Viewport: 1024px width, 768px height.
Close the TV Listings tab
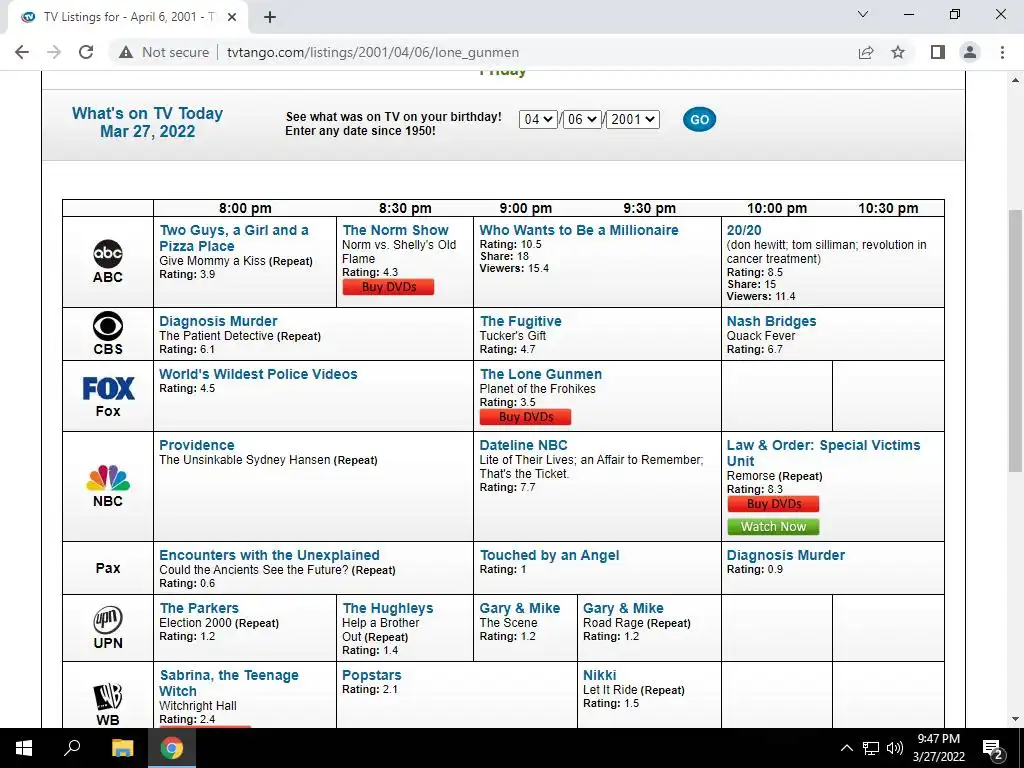click(232, 18)
